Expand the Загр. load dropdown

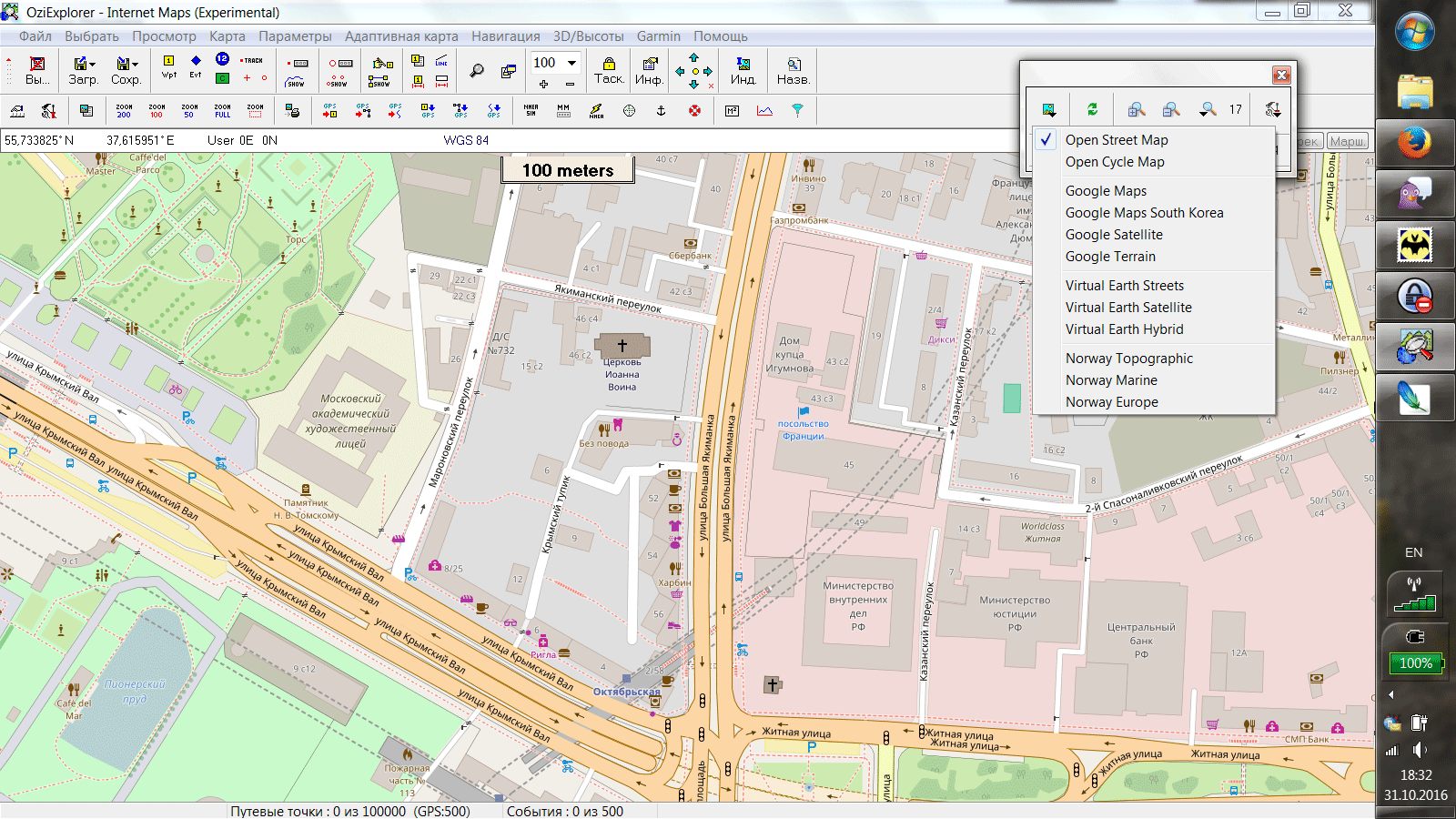(93, 65)
